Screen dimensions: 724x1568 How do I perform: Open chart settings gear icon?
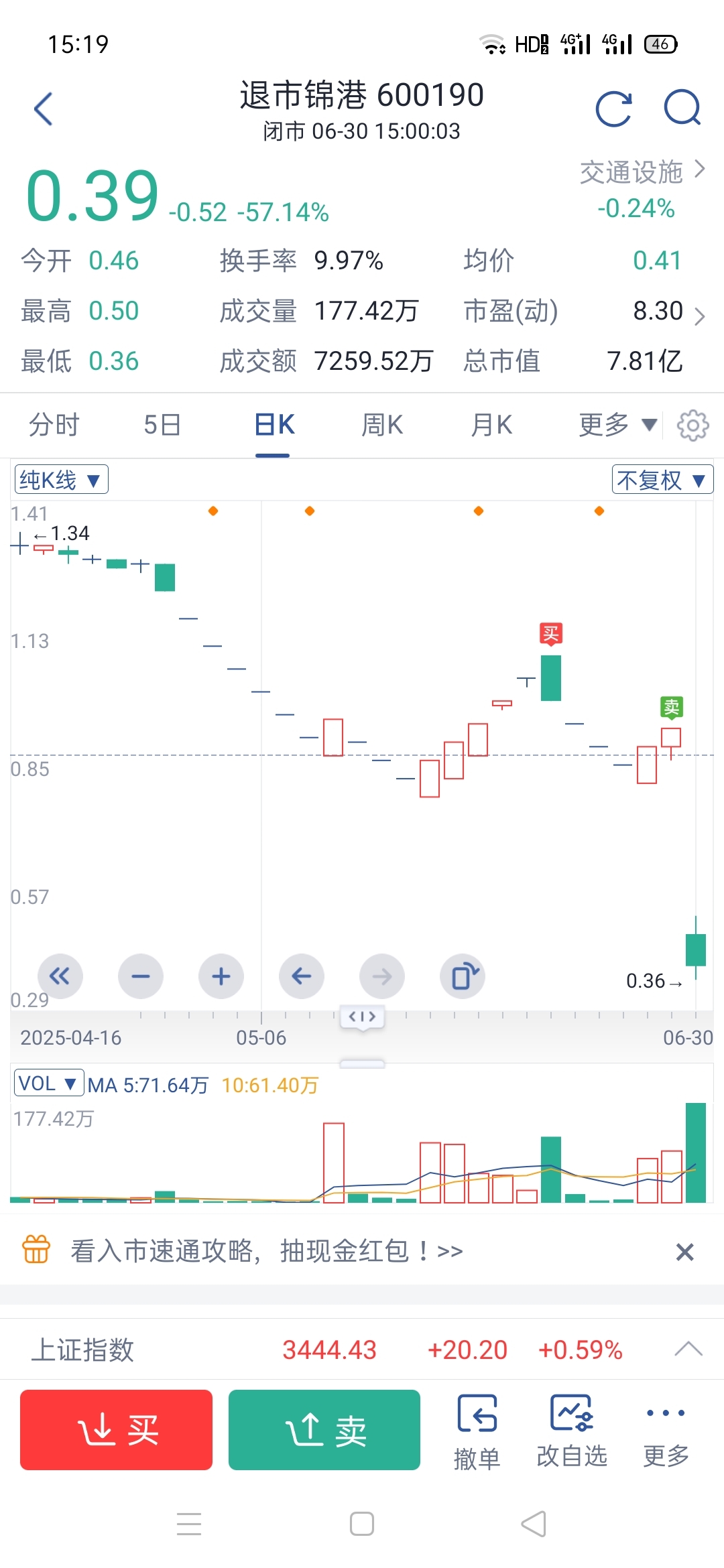(x=693, y=425)
